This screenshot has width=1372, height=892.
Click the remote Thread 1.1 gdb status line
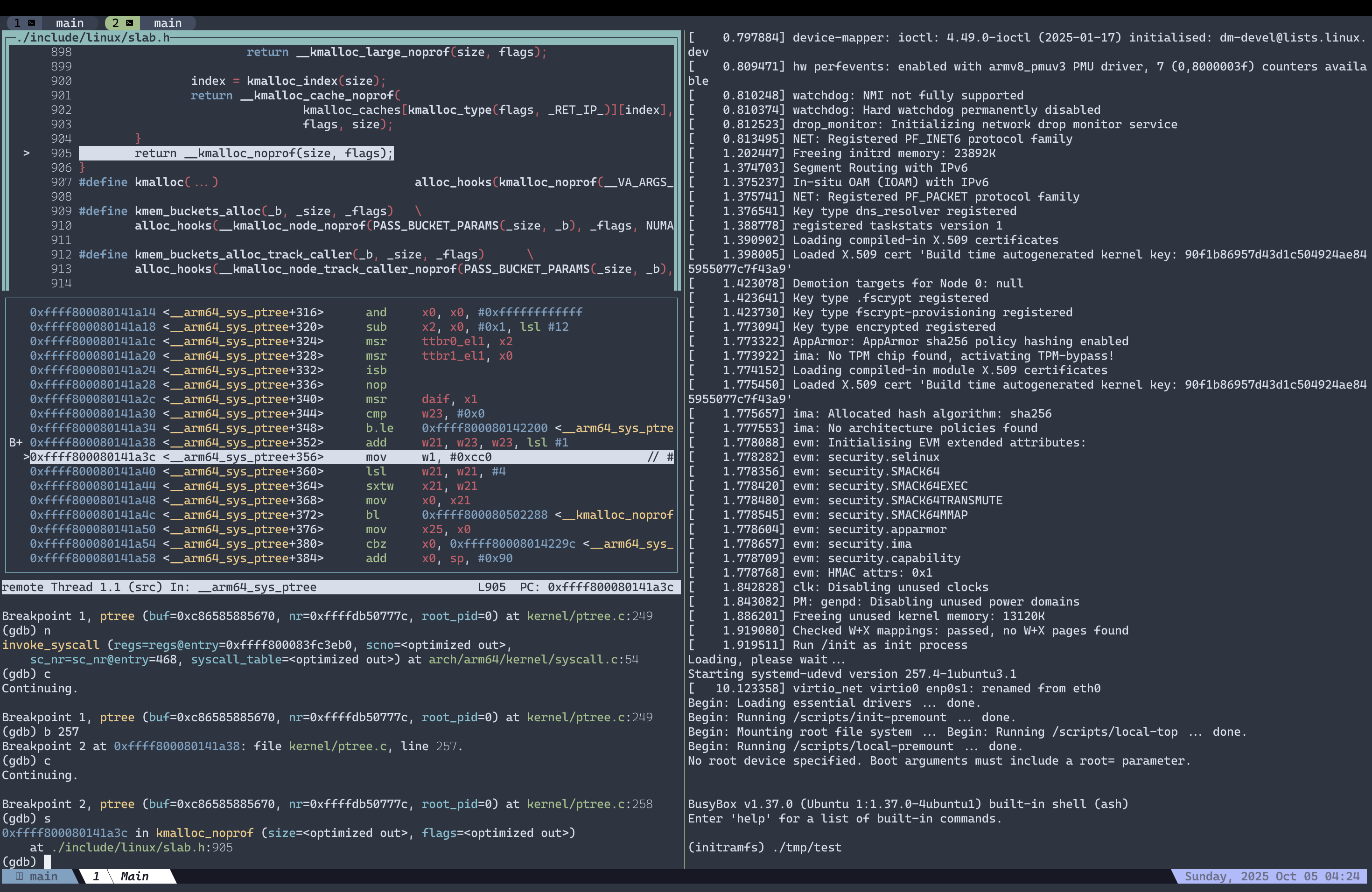point(159,587)
